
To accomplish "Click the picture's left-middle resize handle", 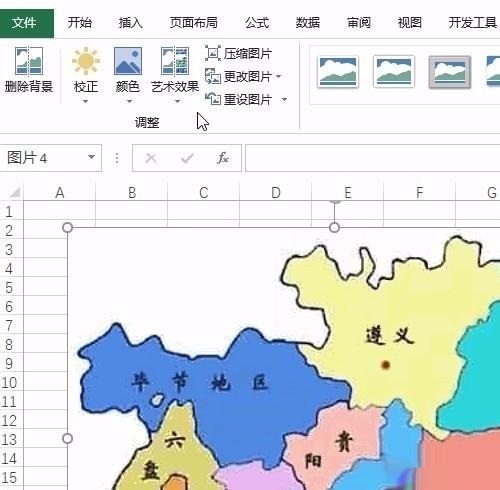I will pyautogui.click(x=68, y=439).
